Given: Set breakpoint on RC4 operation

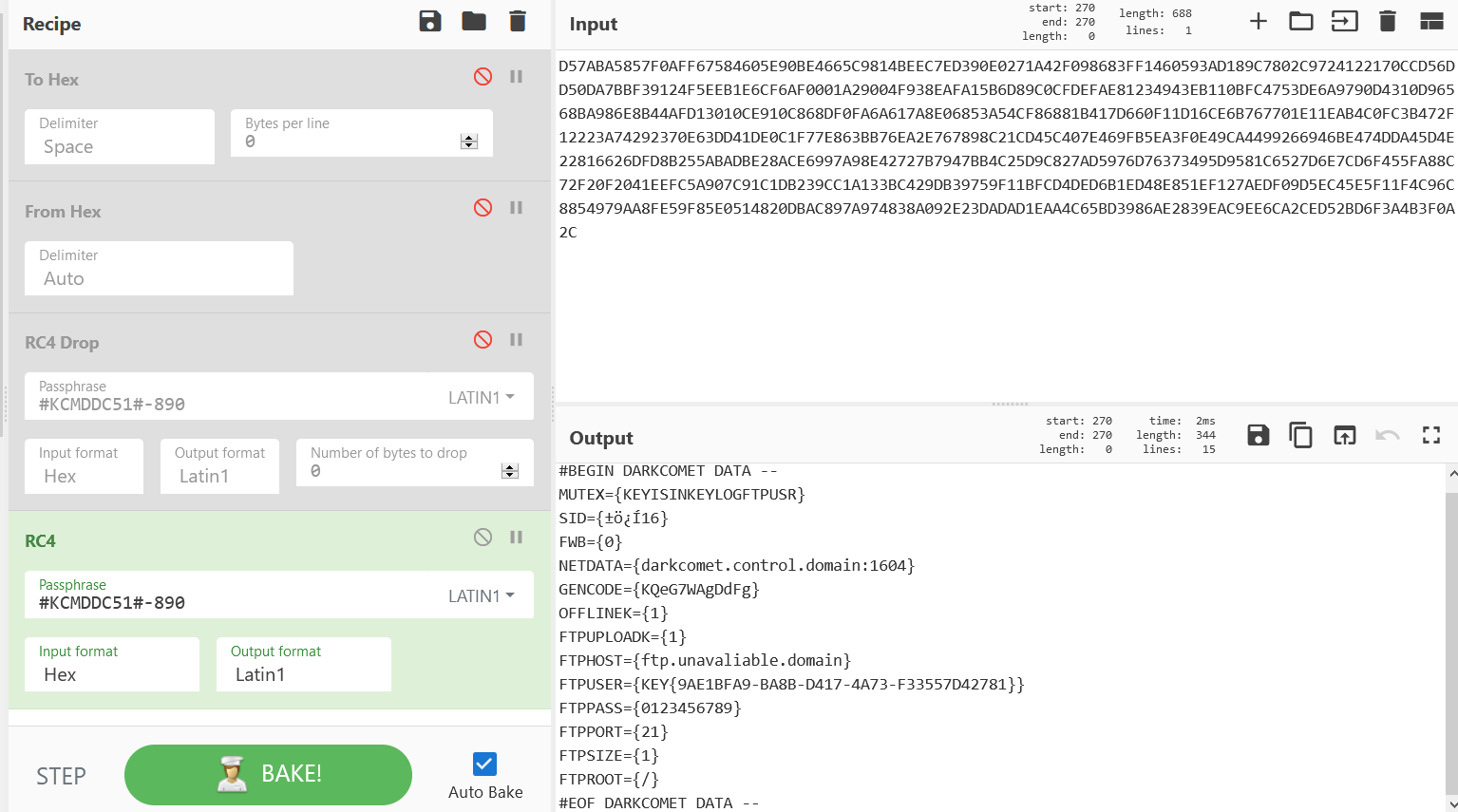Looking at the screenshot, I should pos(517,538).
